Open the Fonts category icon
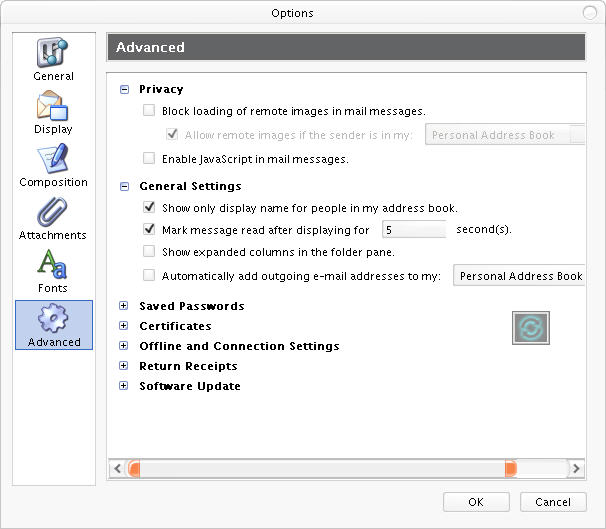This screenshot has width=606, height=529. click(x=53, y=265)
